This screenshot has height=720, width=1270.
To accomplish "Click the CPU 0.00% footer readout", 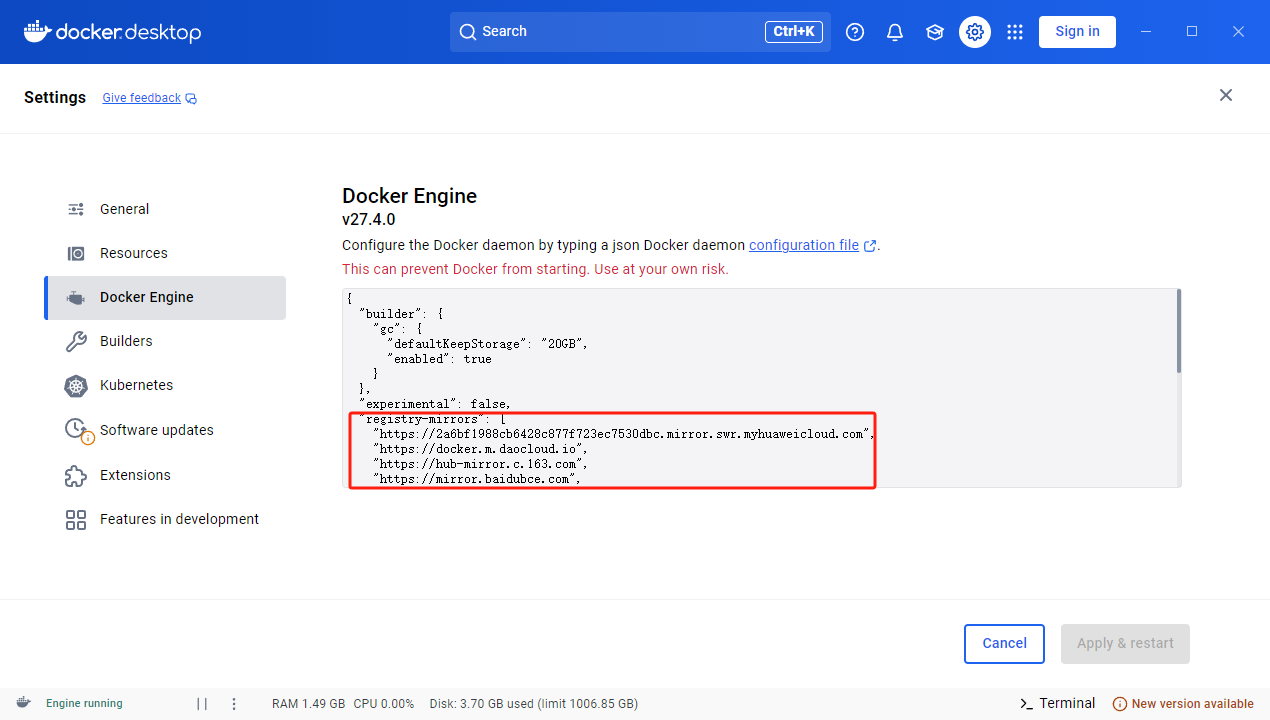I will 384,704.
